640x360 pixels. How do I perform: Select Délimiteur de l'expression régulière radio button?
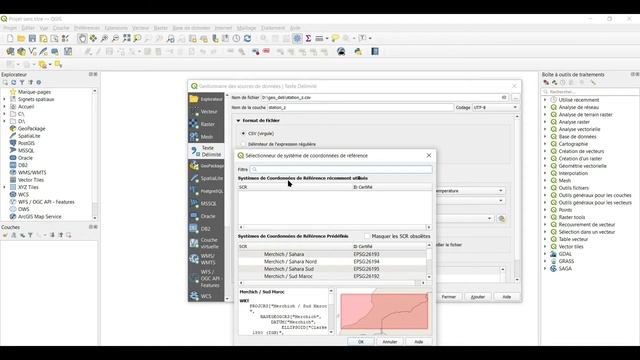tap(243, 144)
